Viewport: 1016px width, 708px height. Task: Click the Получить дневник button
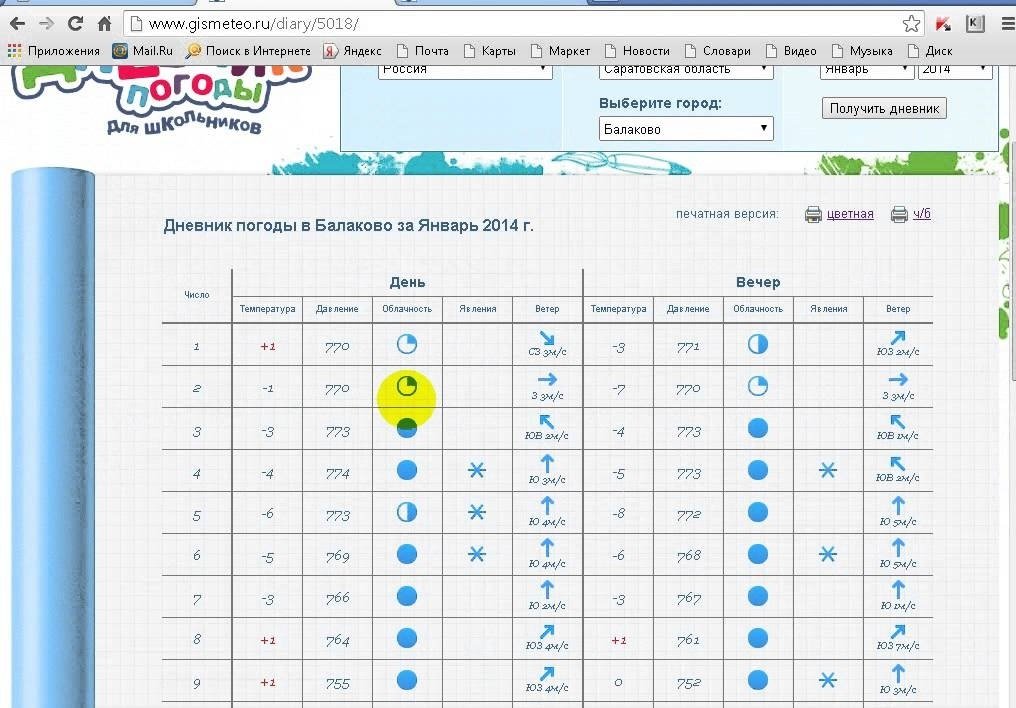[884, 108]
